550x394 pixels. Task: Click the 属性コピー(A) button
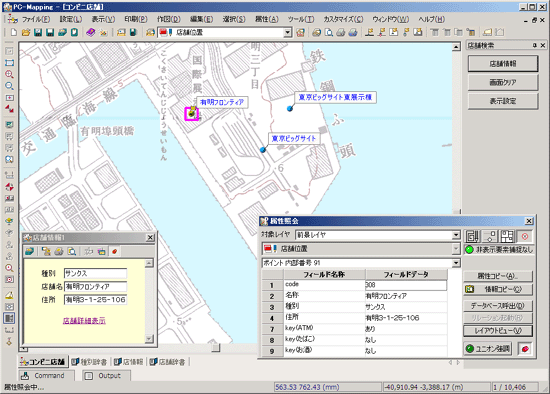498,276
